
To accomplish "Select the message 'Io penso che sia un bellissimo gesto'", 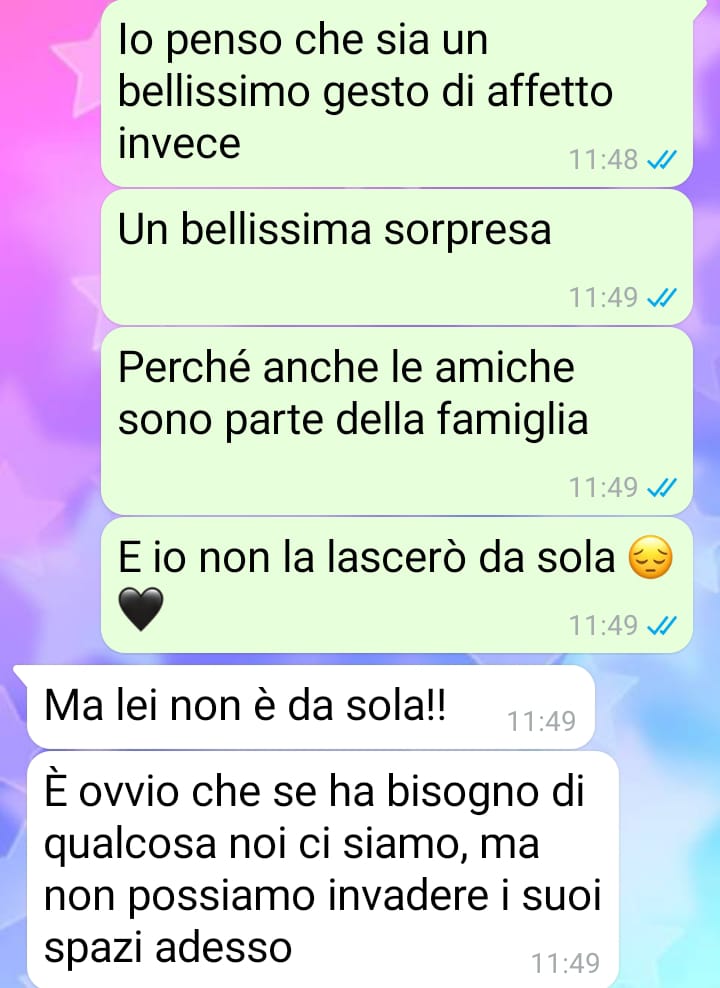I will 397,93.
